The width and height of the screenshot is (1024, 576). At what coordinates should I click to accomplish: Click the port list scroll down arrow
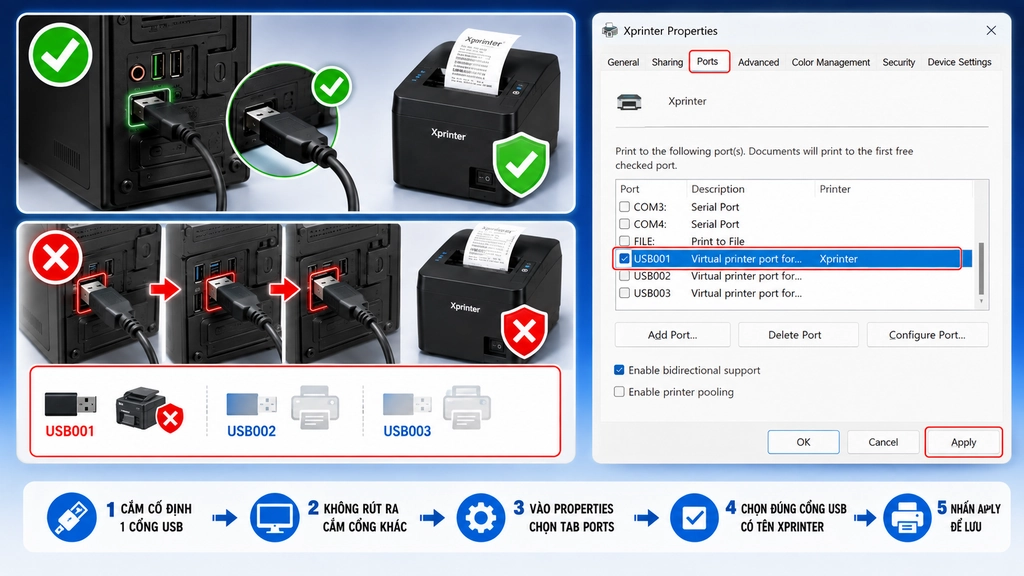pyautogui.click(x=981, y=302)
